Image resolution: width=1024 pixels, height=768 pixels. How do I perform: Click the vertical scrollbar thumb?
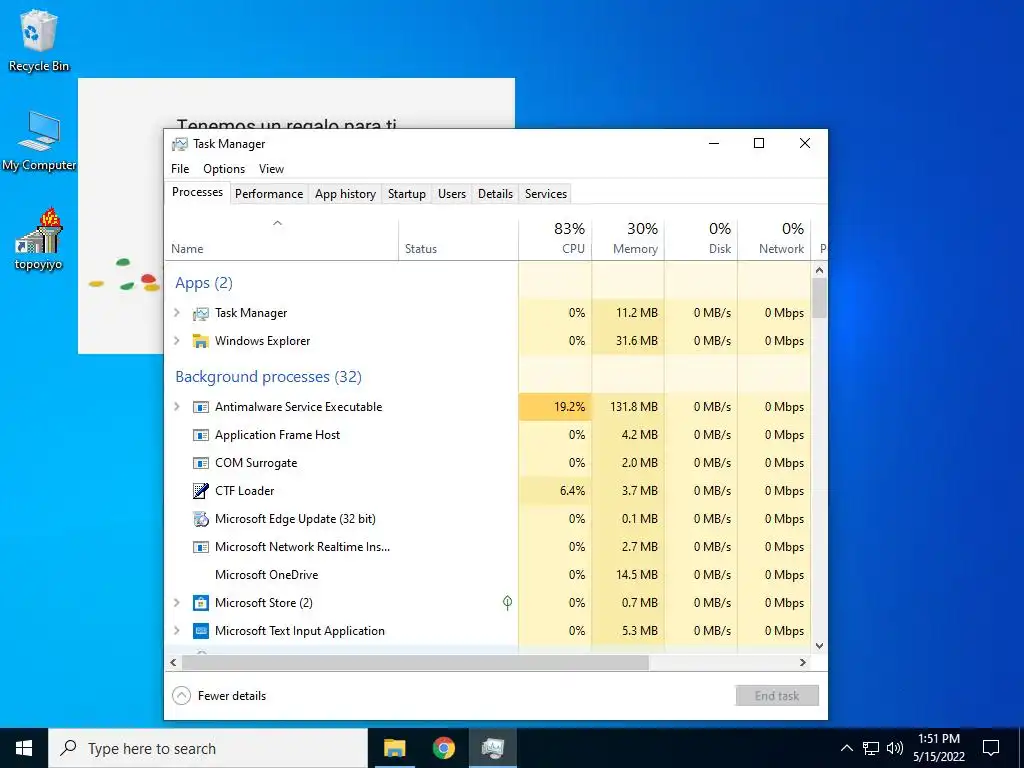(x=820, y=298)
